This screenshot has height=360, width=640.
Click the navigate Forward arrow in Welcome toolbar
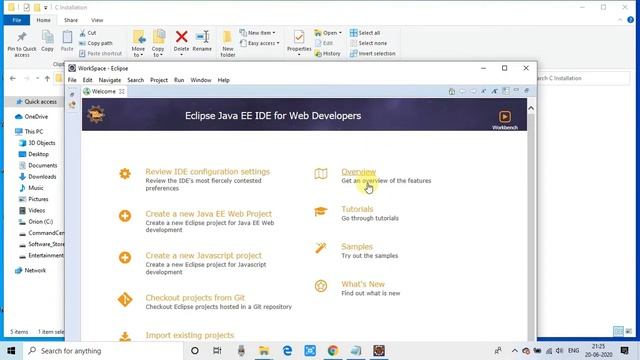[x=473, y=91]
